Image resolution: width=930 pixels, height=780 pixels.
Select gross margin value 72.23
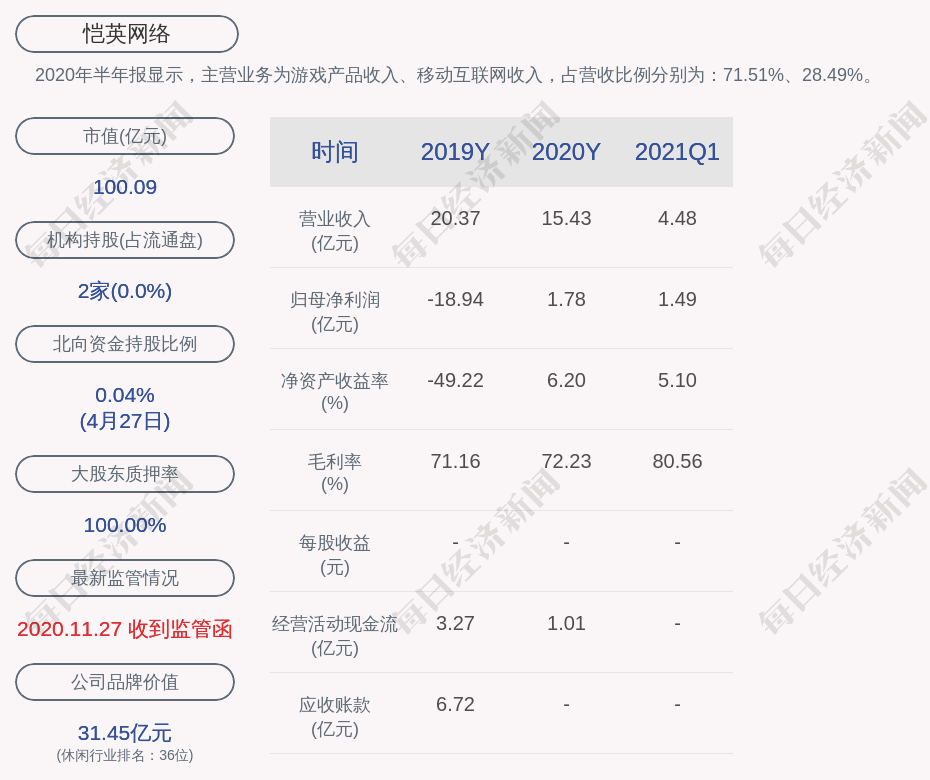[x=566, y=461]
